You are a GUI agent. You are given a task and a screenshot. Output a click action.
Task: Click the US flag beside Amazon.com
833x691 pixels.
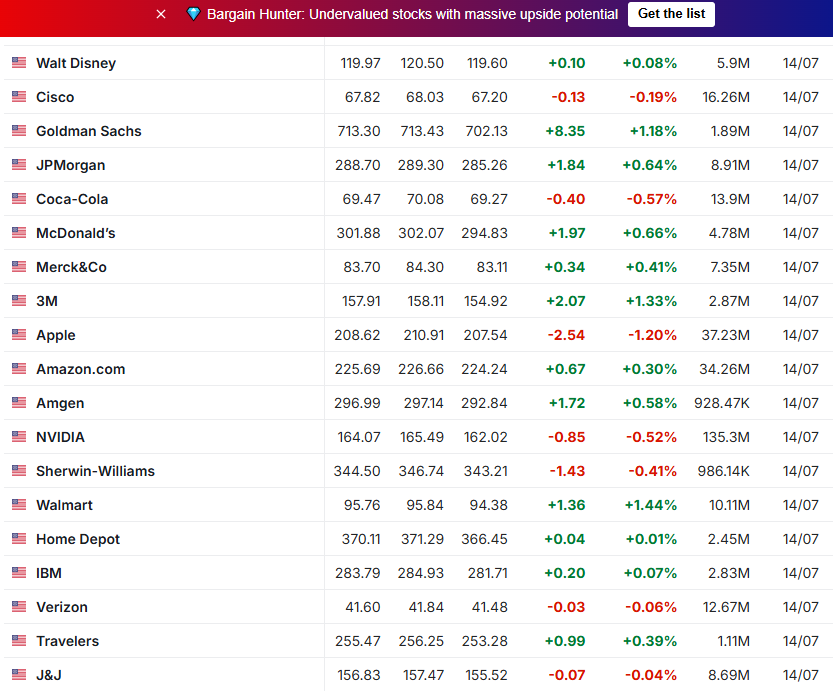point(19,369)
